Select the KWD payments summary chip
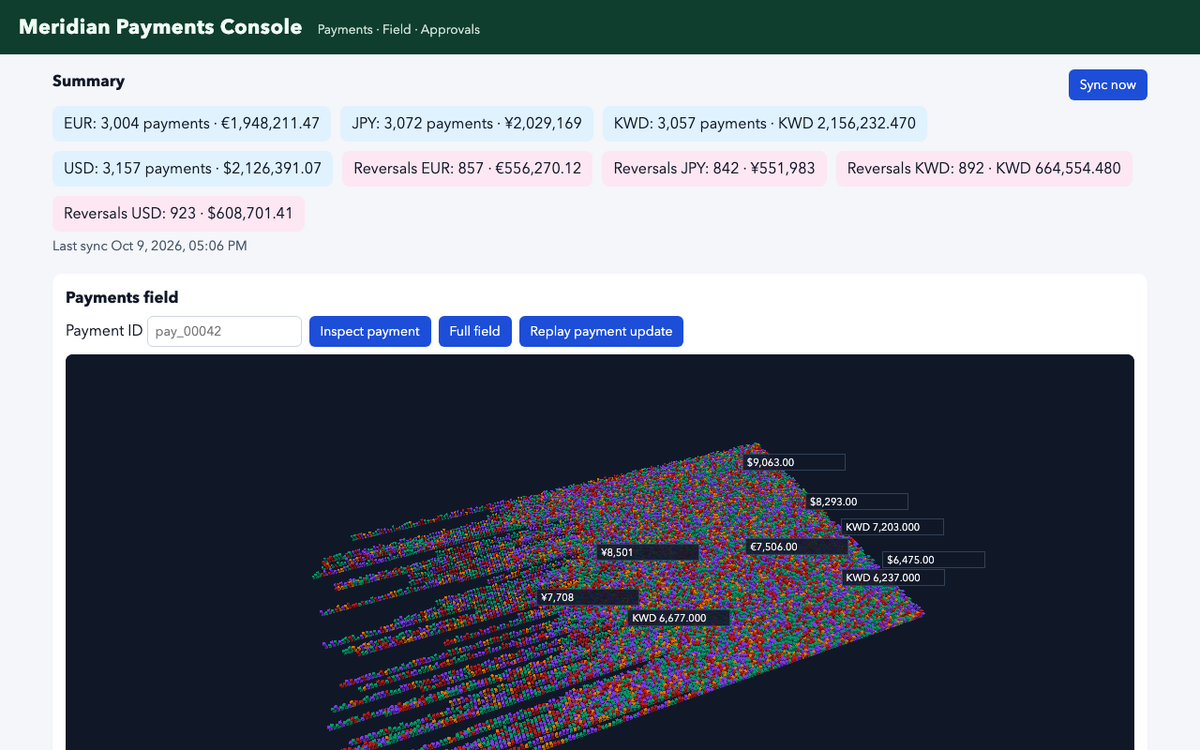 pos(765,123)
